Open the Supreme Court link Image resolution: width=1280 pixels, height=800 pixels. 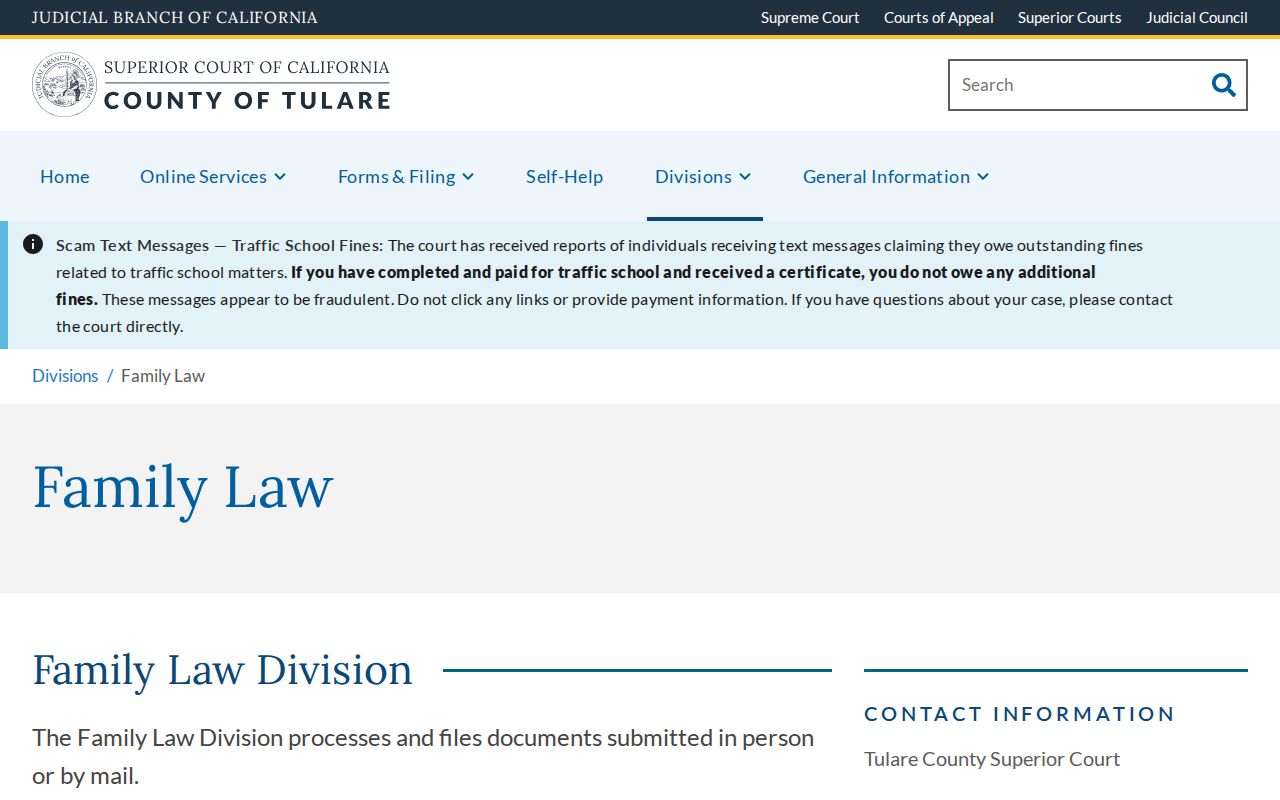pos(810,17)
